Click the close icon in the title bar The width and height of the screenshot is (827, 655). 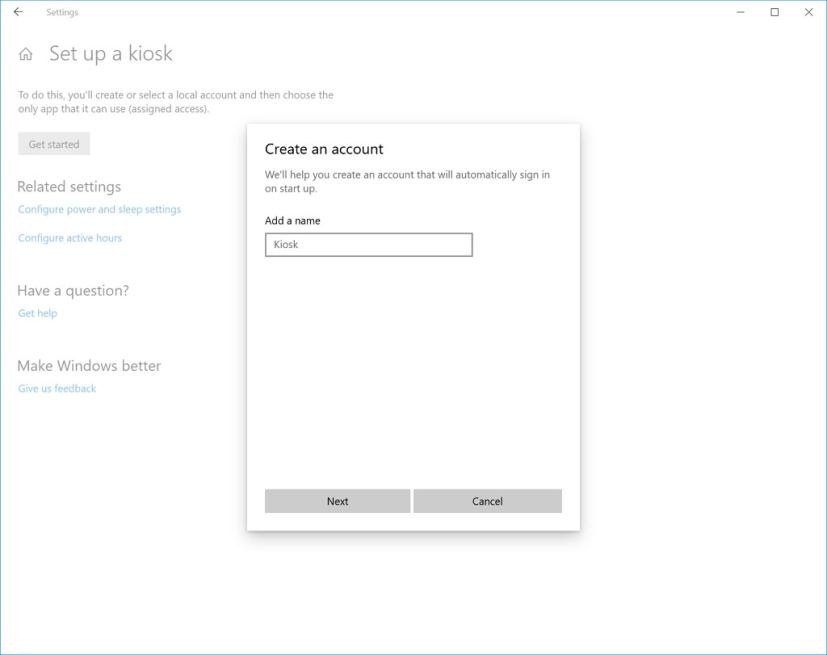point(808,13)
